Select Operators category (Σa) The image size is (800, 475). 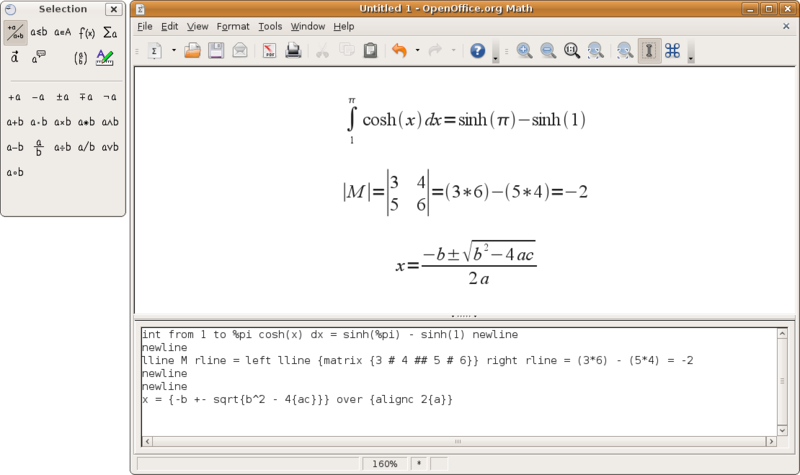pos(110,33)
